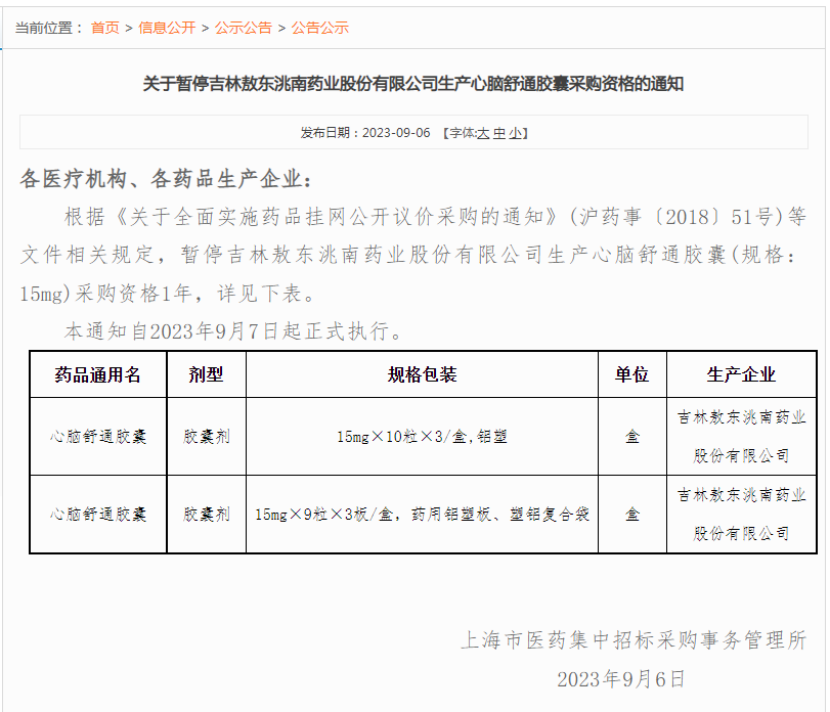Open the 首页 breadcrumb link
The width and height of the screenshot is (830, 712).
click(105, 28)
